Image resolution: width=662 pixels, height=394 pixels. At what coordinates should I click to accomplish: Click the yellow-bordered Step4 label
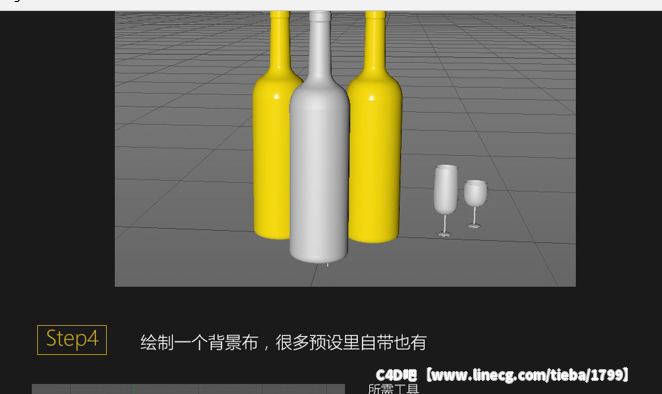tap(72, 340)
